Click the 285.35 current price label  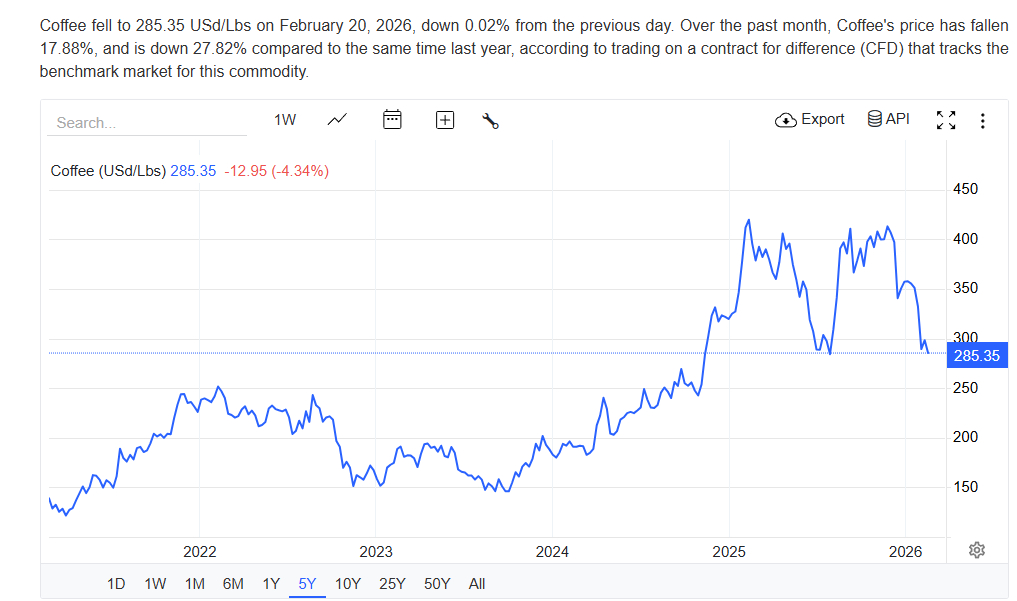(x=977, y=355)
